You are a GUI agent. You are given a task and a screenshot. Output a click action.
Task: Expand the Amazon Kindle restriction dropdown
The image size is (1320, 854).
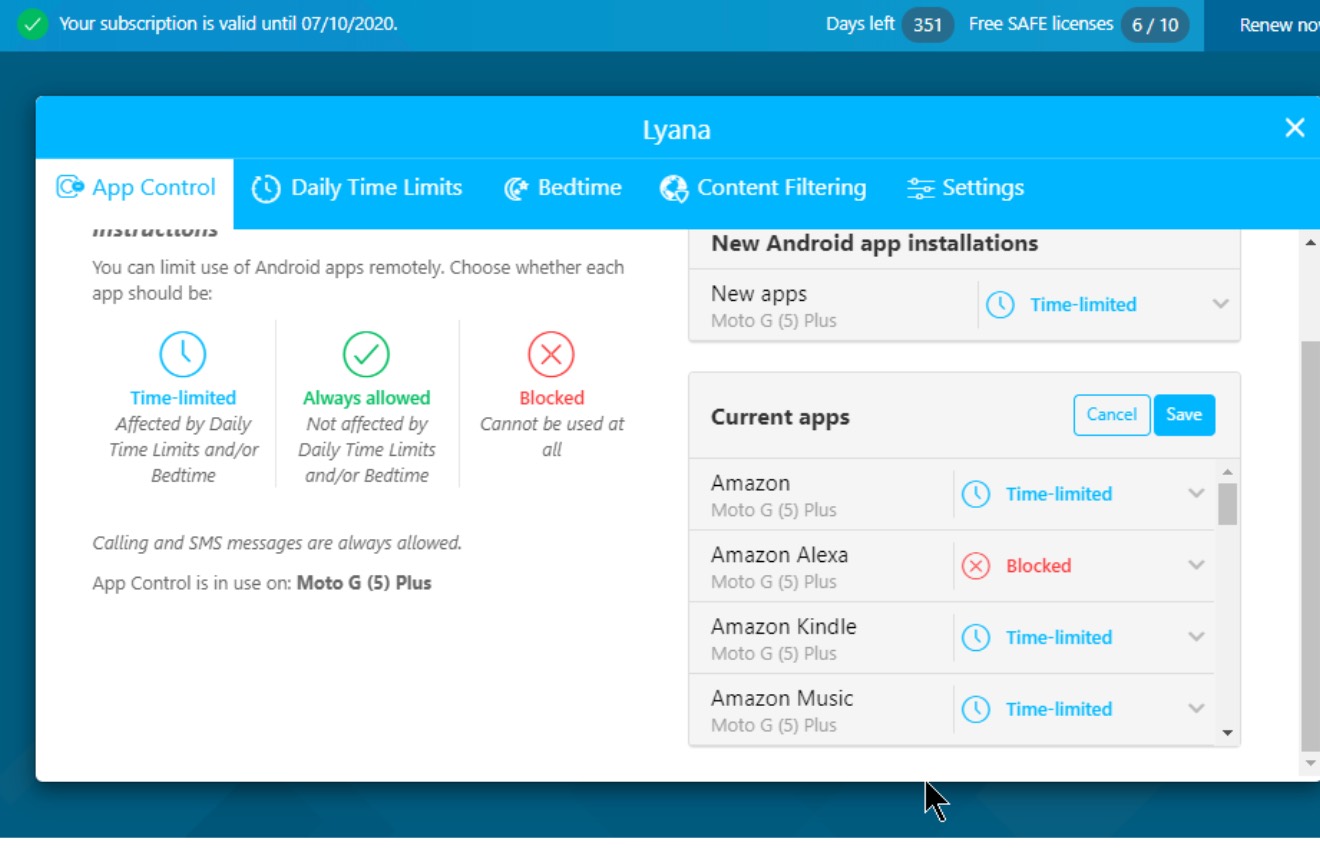pyautogui.click(x=1196, y=637)
